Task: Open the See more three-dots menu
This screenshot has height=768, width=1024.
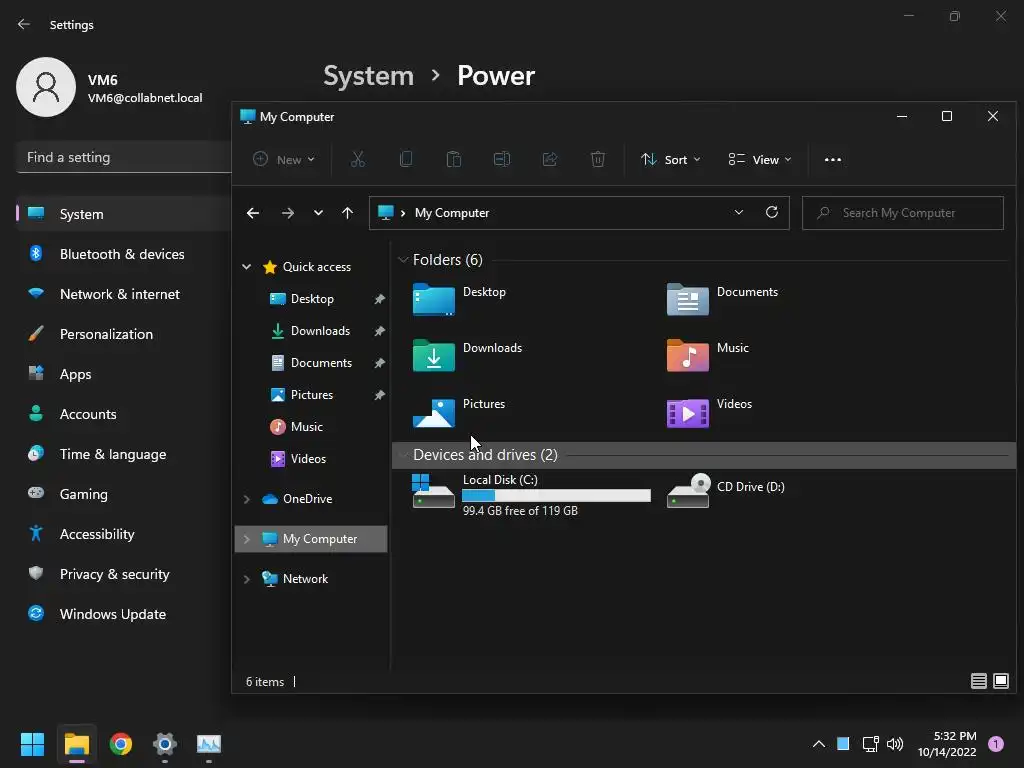Action: [x=833, y=159]
